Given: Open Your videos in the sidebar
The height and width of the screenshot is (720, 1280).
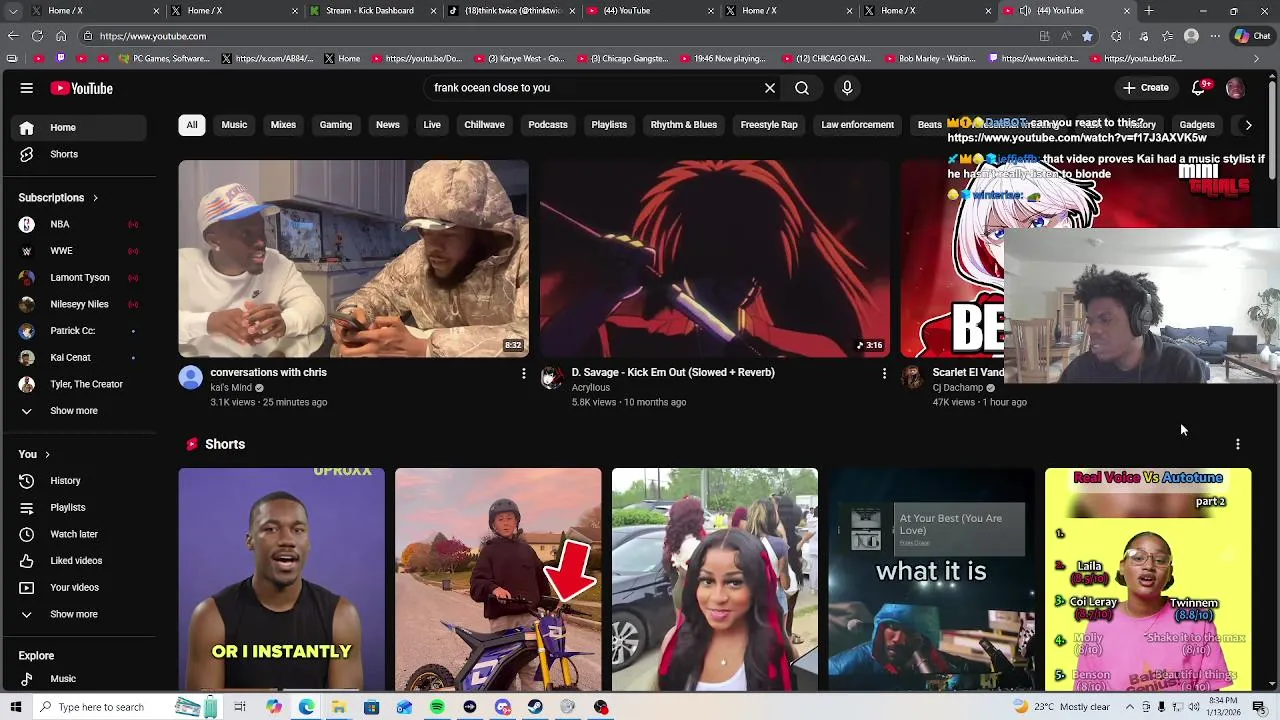Looking at the screenshot, I should (79, 587).
